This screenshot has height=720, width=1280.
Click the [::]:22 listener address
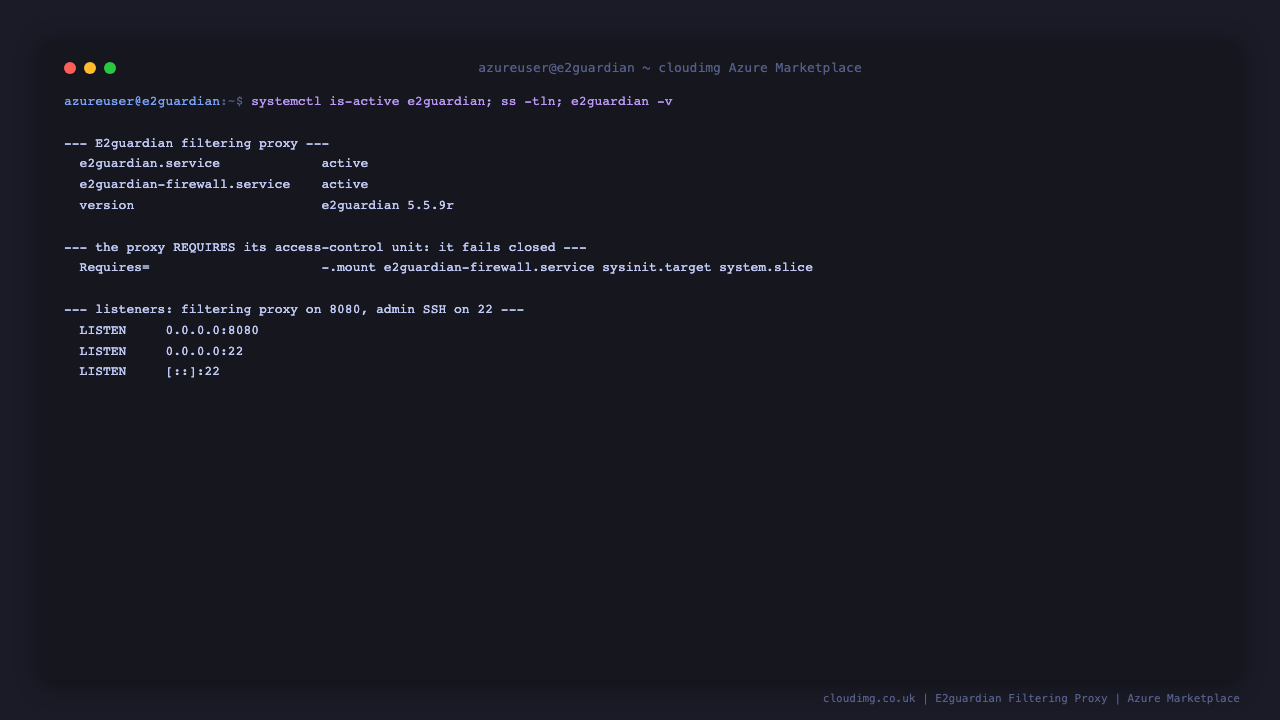pyautogui.click(x=193, y=371)
